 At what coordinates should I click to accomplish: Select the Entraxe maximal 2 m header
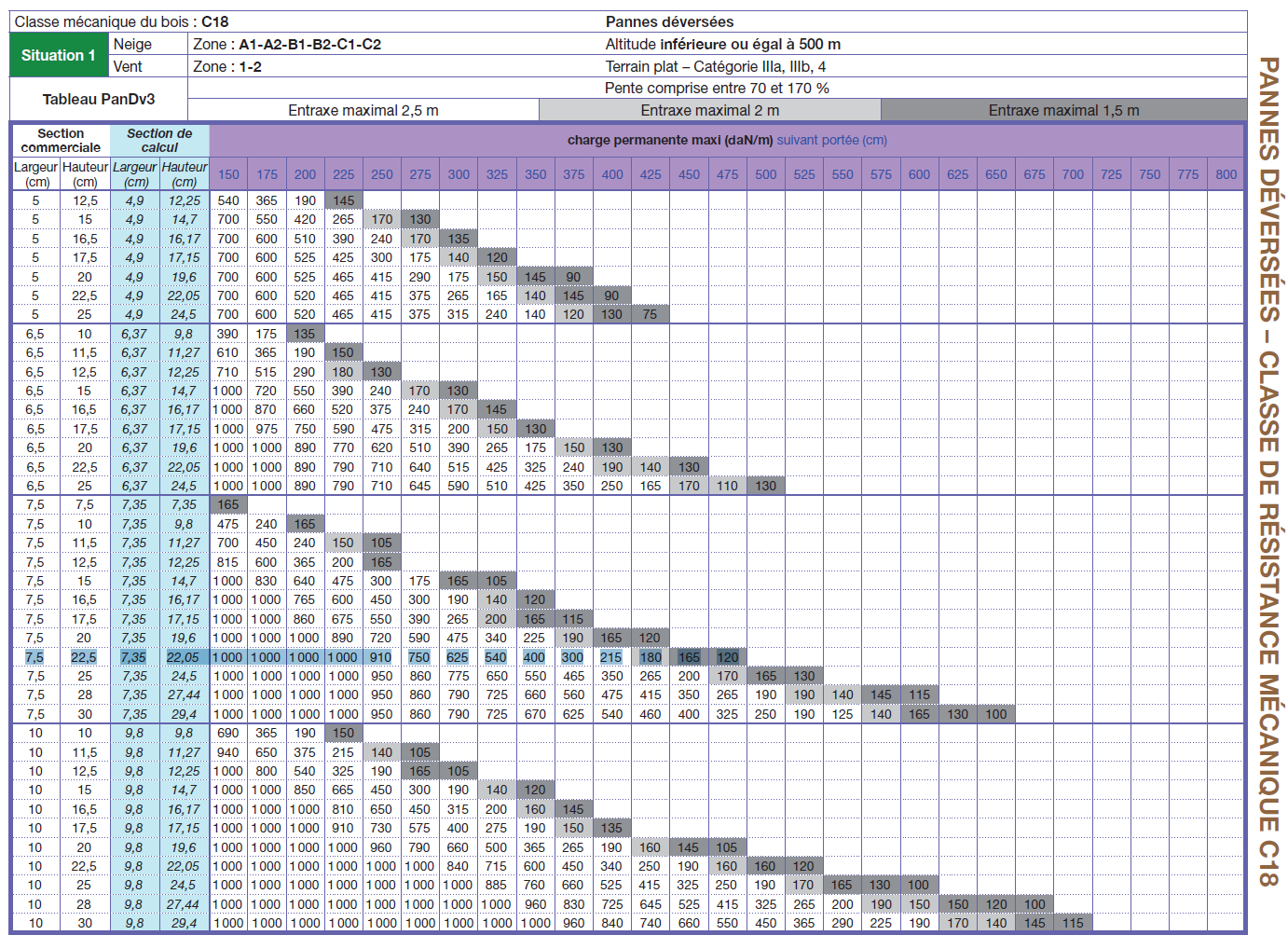click(709, 110)
